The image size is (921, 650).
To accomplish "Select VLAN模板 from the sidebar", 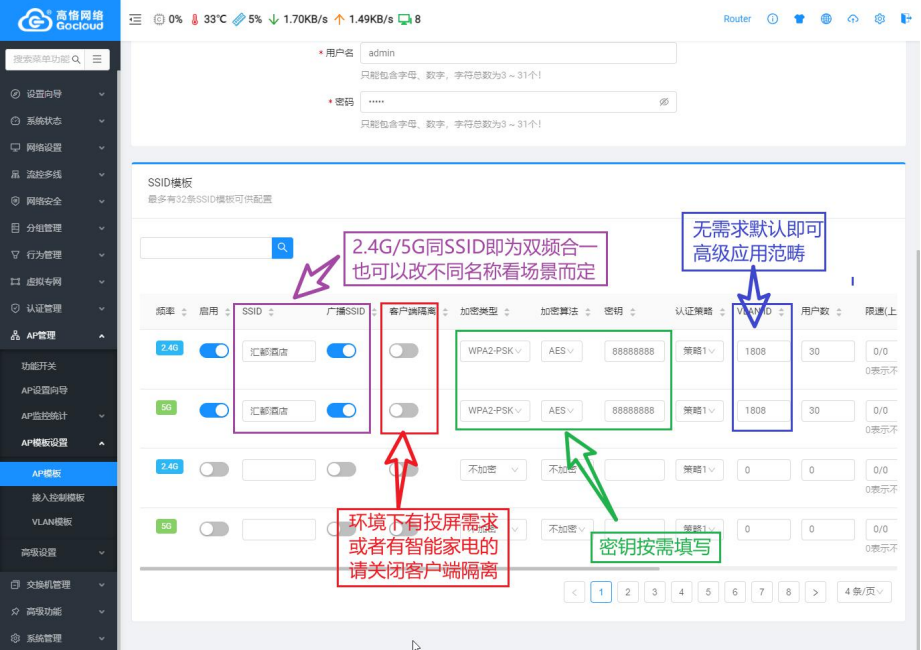I will [x=52, y=522].
